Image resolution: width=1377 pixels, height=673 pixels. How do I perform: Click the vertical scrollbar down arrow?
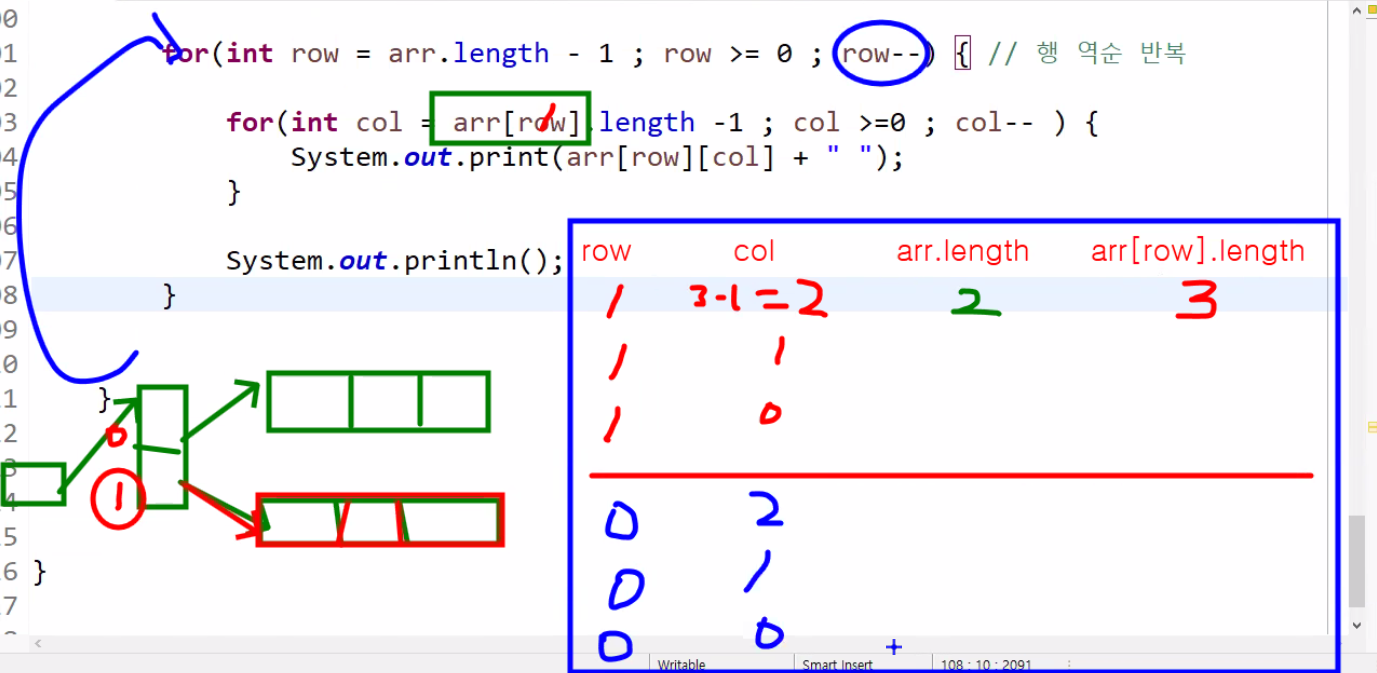coord(1357,625)
